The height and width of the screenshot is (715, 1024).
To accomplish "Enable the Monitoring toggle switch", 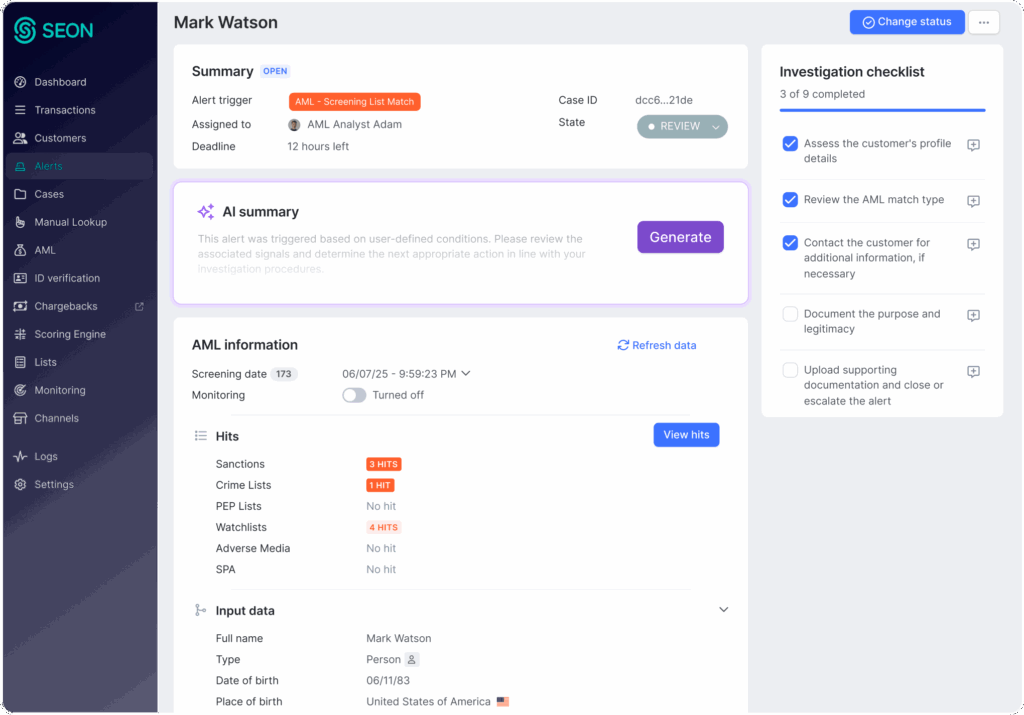I will tap(354, 395).
